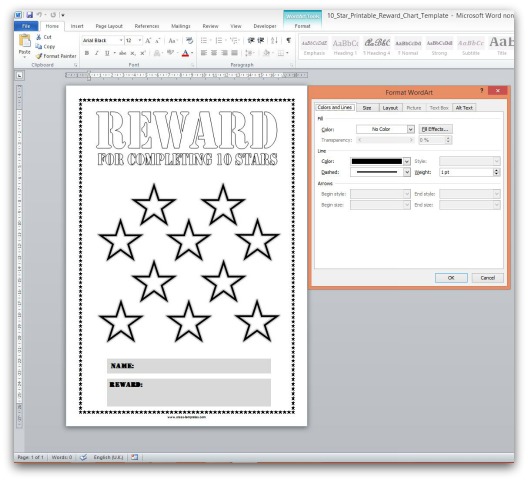Open Format WordArt dialog help
The image size is (528, 481).
482,91
